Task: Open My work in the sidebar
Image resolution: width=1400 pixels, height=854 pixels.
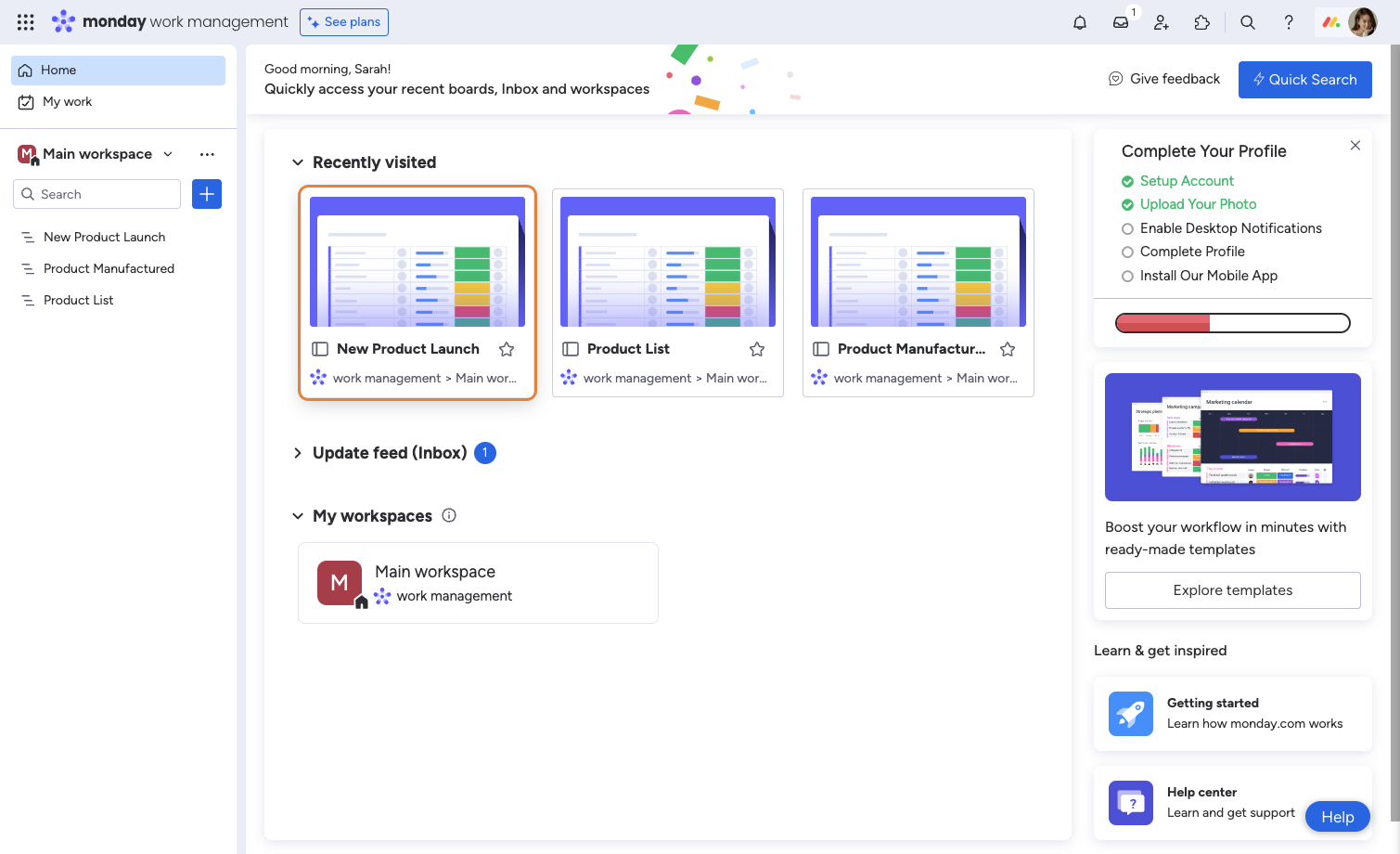Action: [x=118, y=102]
